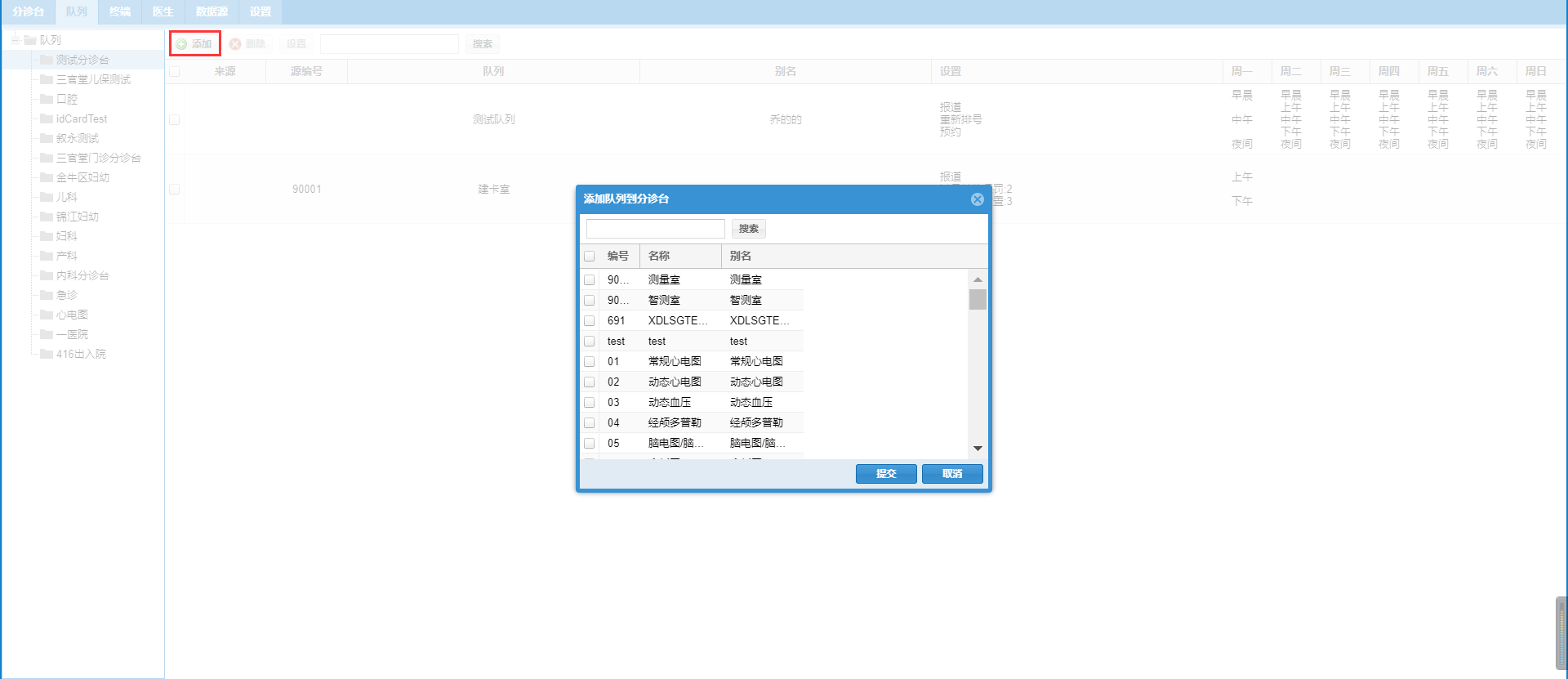Tick the checkbox for 常规心电图
1568x679 pixels.
589,361
